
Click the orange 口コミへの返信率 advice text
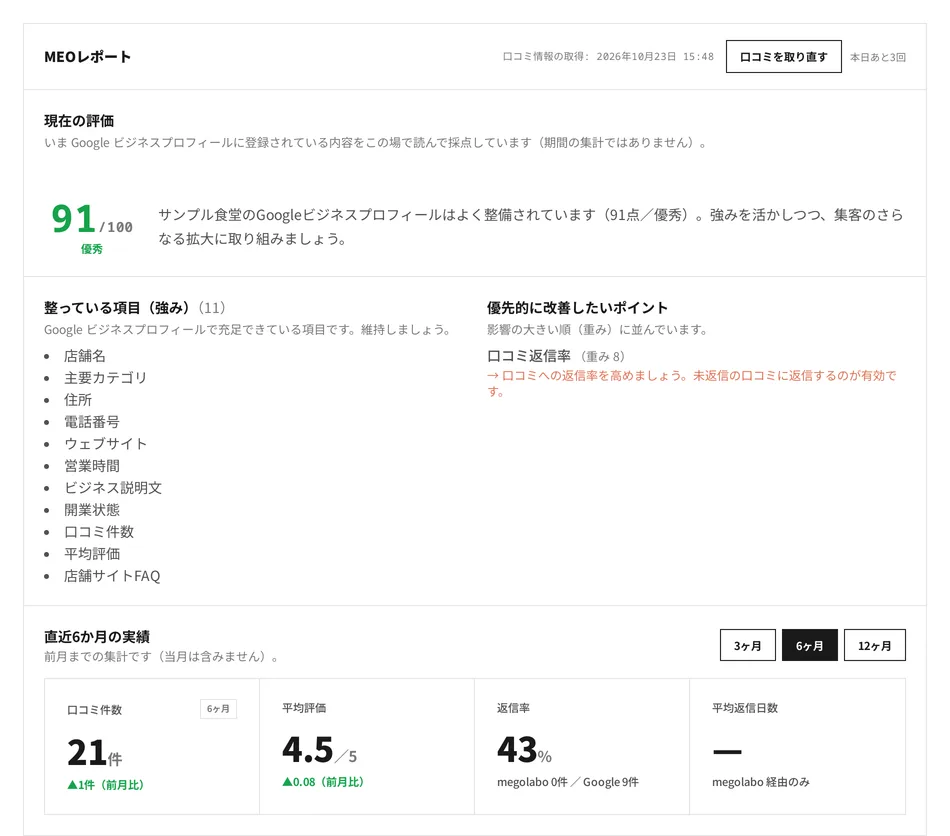pyautogui.click(x=692, y=383)
